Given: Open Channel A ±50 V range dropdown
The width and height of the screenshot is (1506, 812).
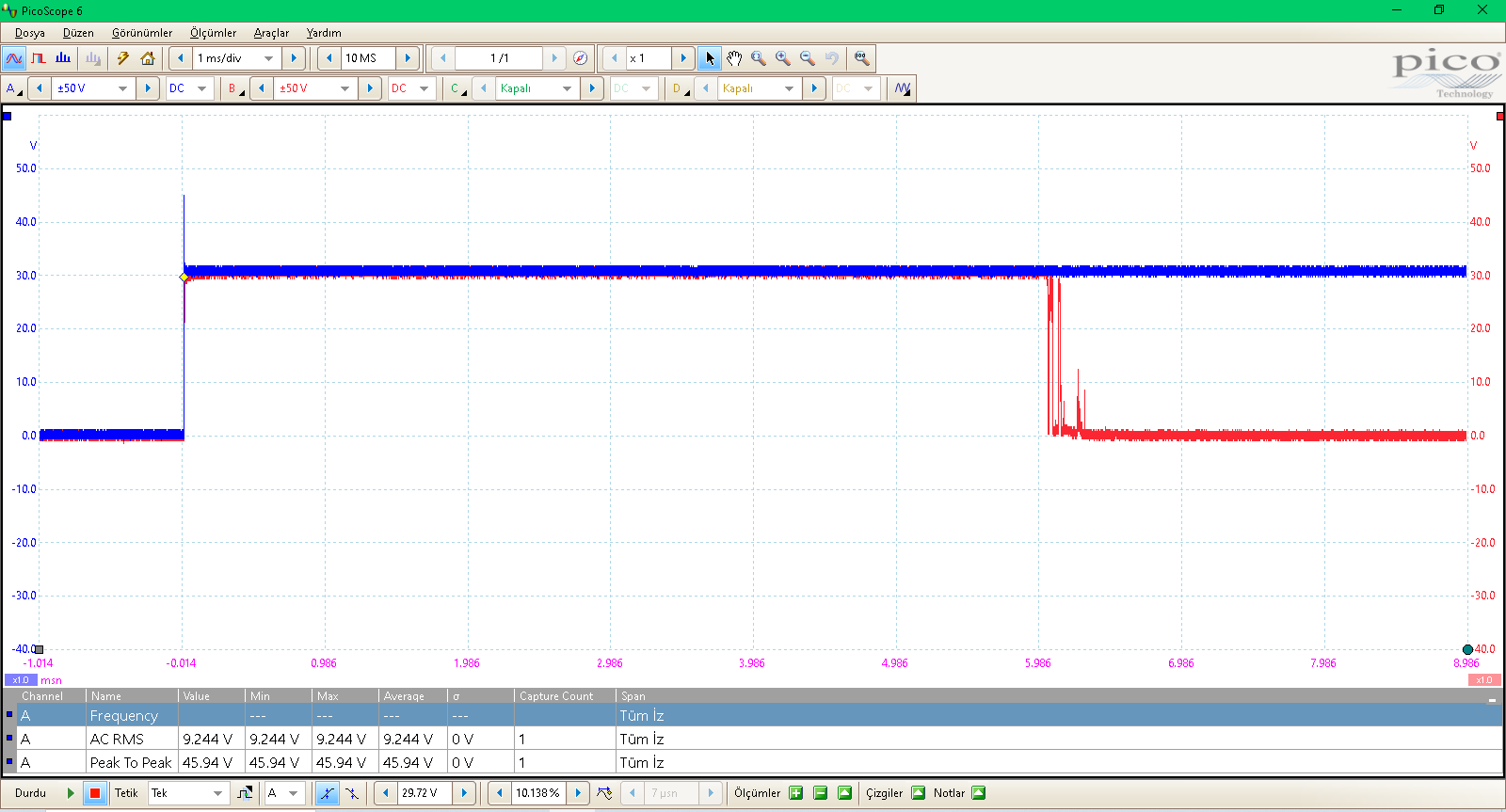Looking at the screenshot, I should (x=122, y=88).
